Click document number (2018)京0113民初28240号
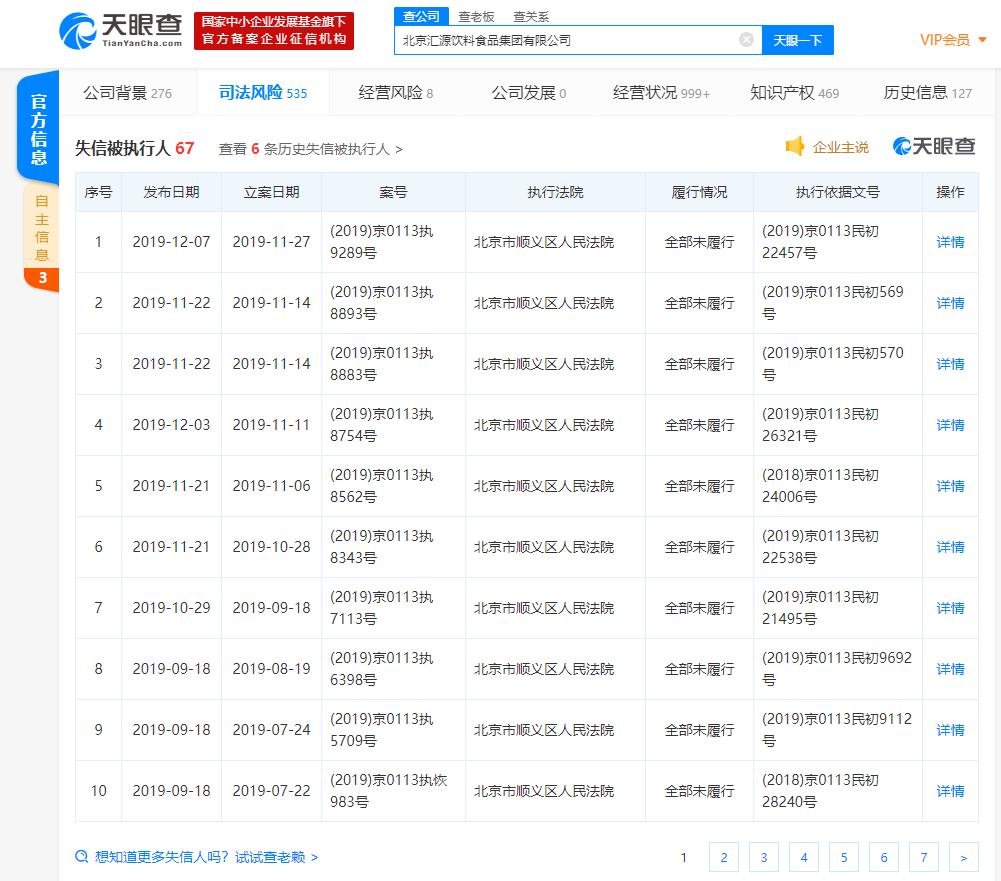The width and height of the screenshot is (1001, 881). [820, 791]
